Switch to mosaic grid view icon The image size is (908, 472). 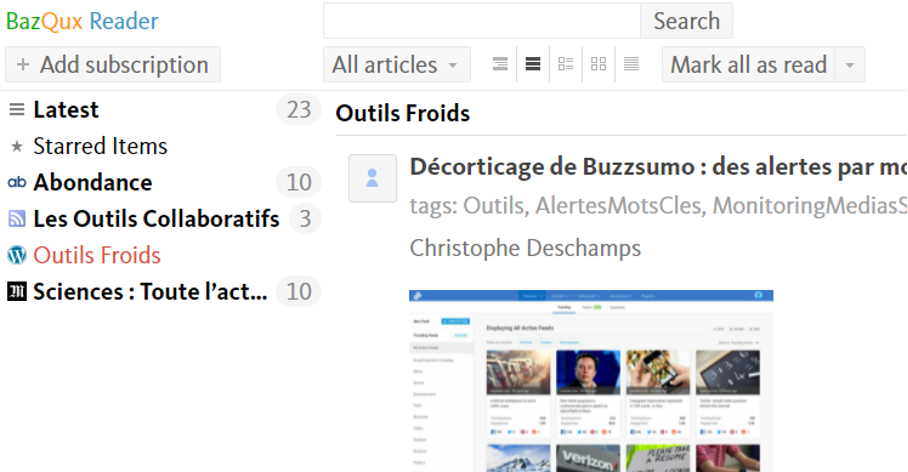(598, 64)
